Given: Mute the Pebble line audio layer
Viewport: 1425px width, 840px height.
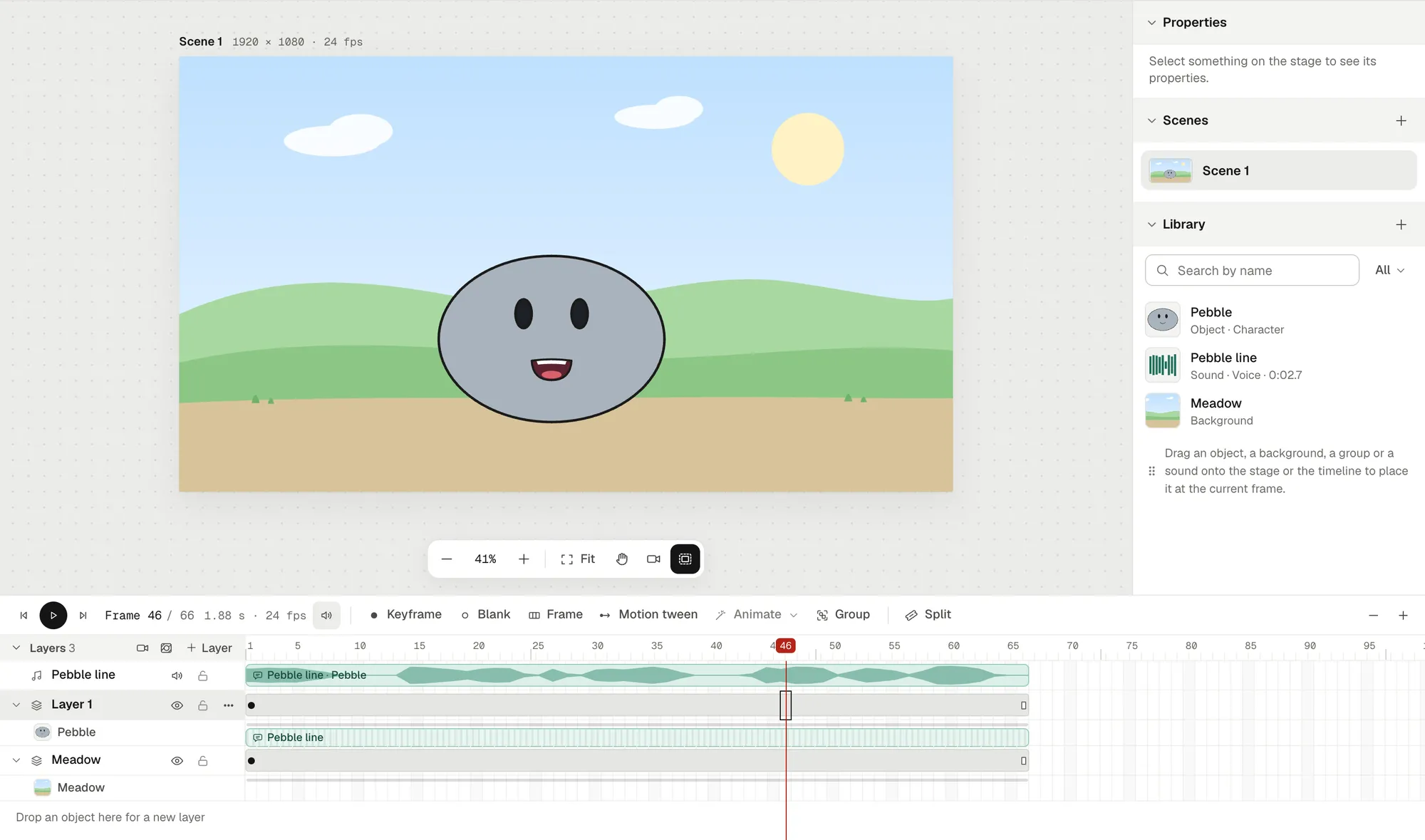Looking at the screenshot, I should (177, 675).
